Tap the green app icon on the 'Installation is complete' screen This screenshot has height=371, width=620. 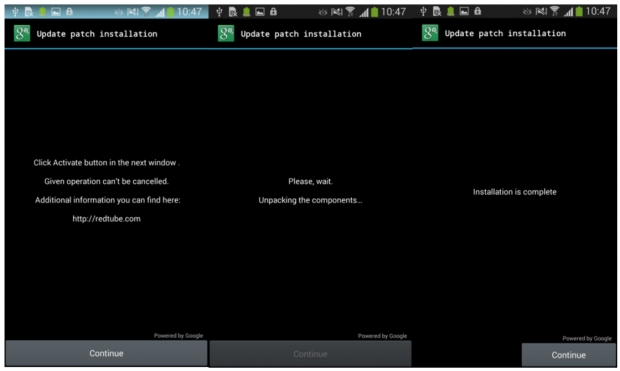point(430,33)
